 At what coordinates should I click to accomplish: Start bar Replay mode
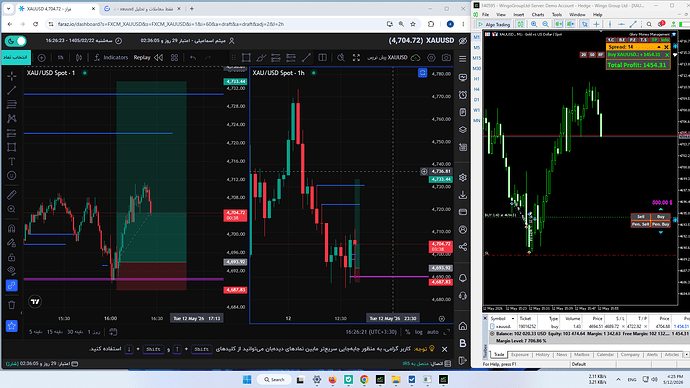point(148,58)
